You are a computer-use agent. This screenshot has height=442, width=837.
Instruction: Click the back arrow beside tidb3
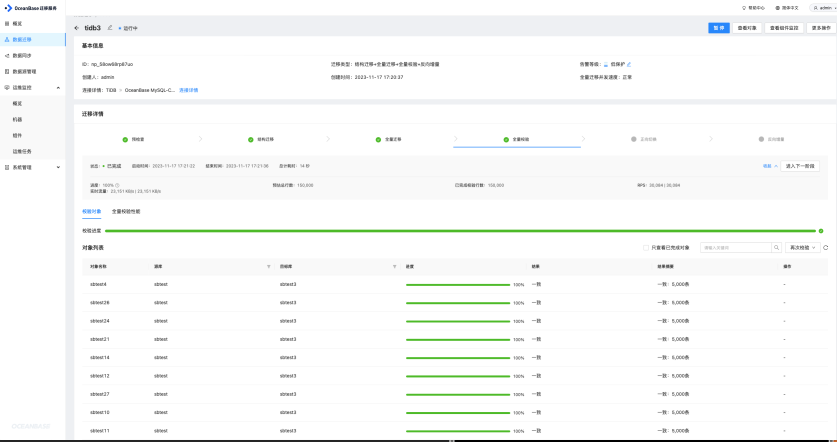point(77,28)
